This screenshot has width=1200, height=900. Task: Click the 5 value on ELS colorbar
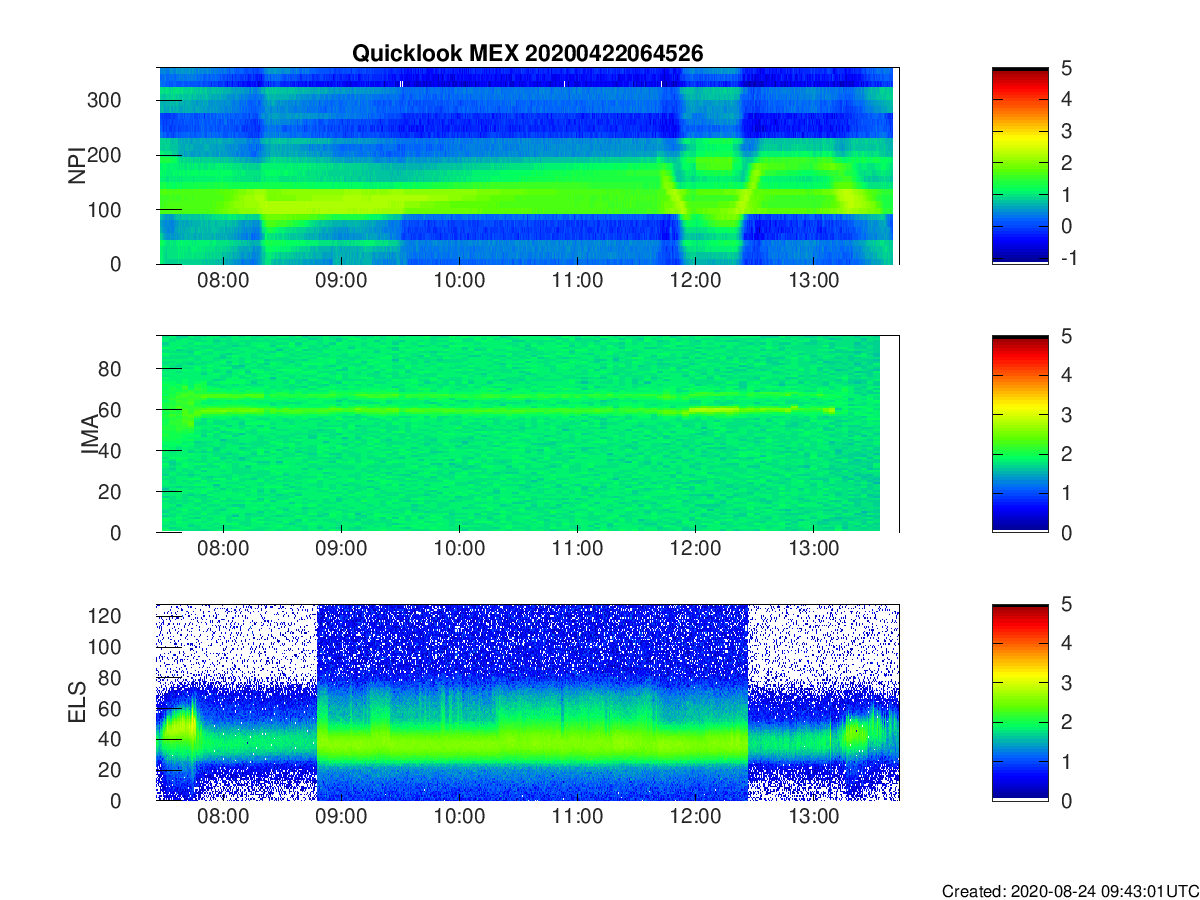[1067, 605]
